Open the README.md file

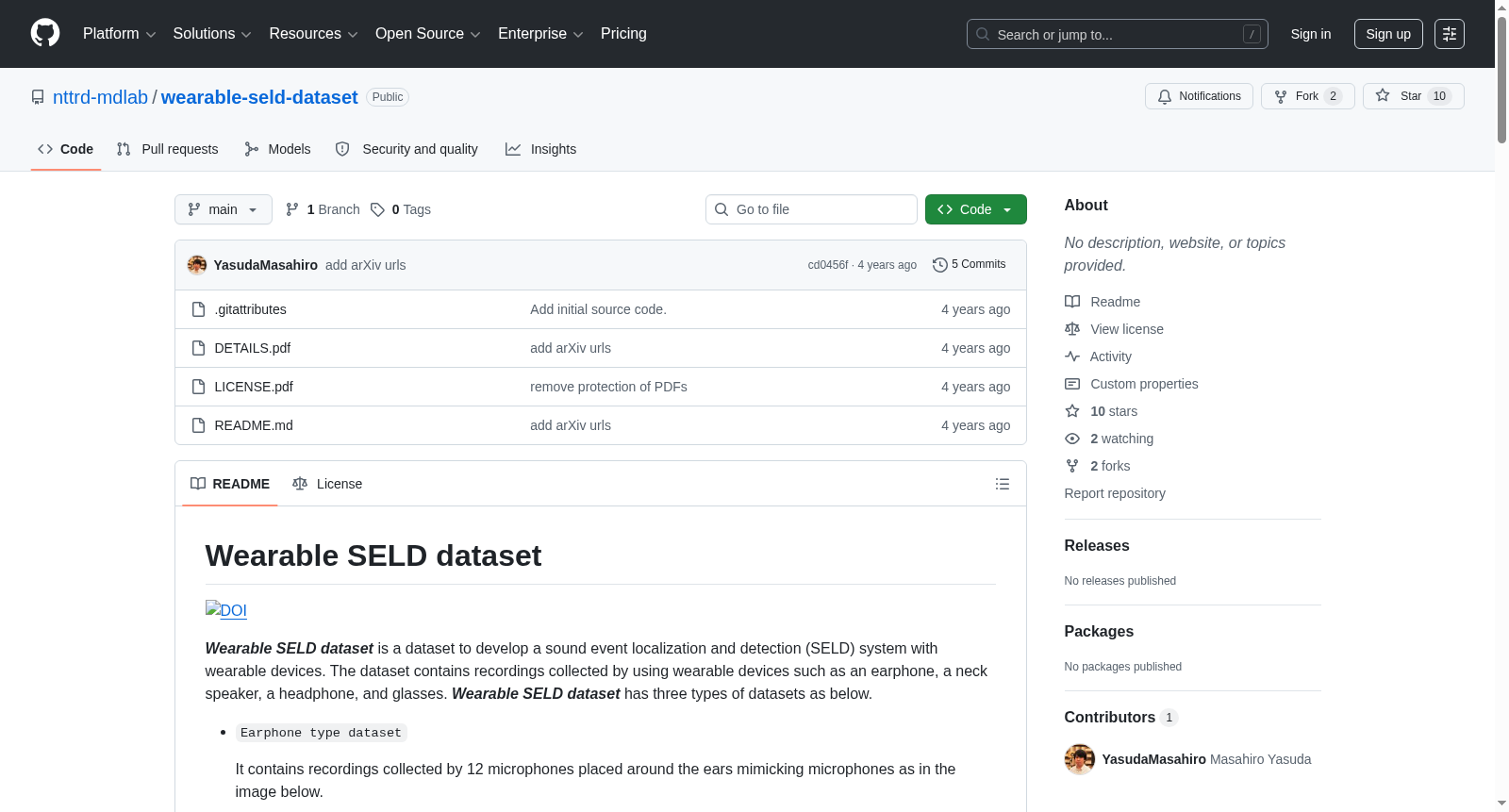(x=254, y=425)
